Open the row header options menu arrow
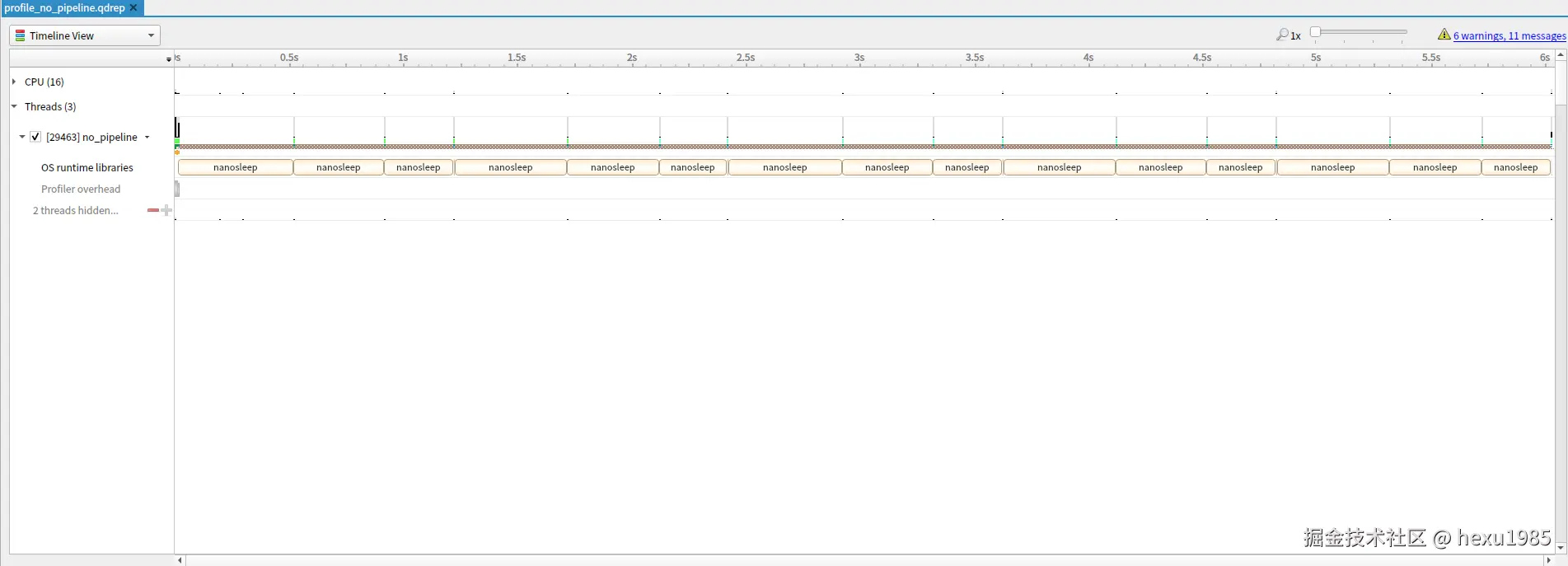 [x=169, y=59]
